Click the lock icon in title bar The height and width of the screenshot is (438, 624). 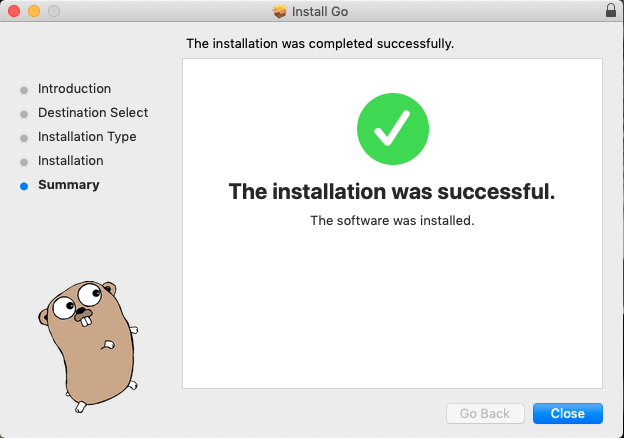pyautogui.click(x=610, y=10)
